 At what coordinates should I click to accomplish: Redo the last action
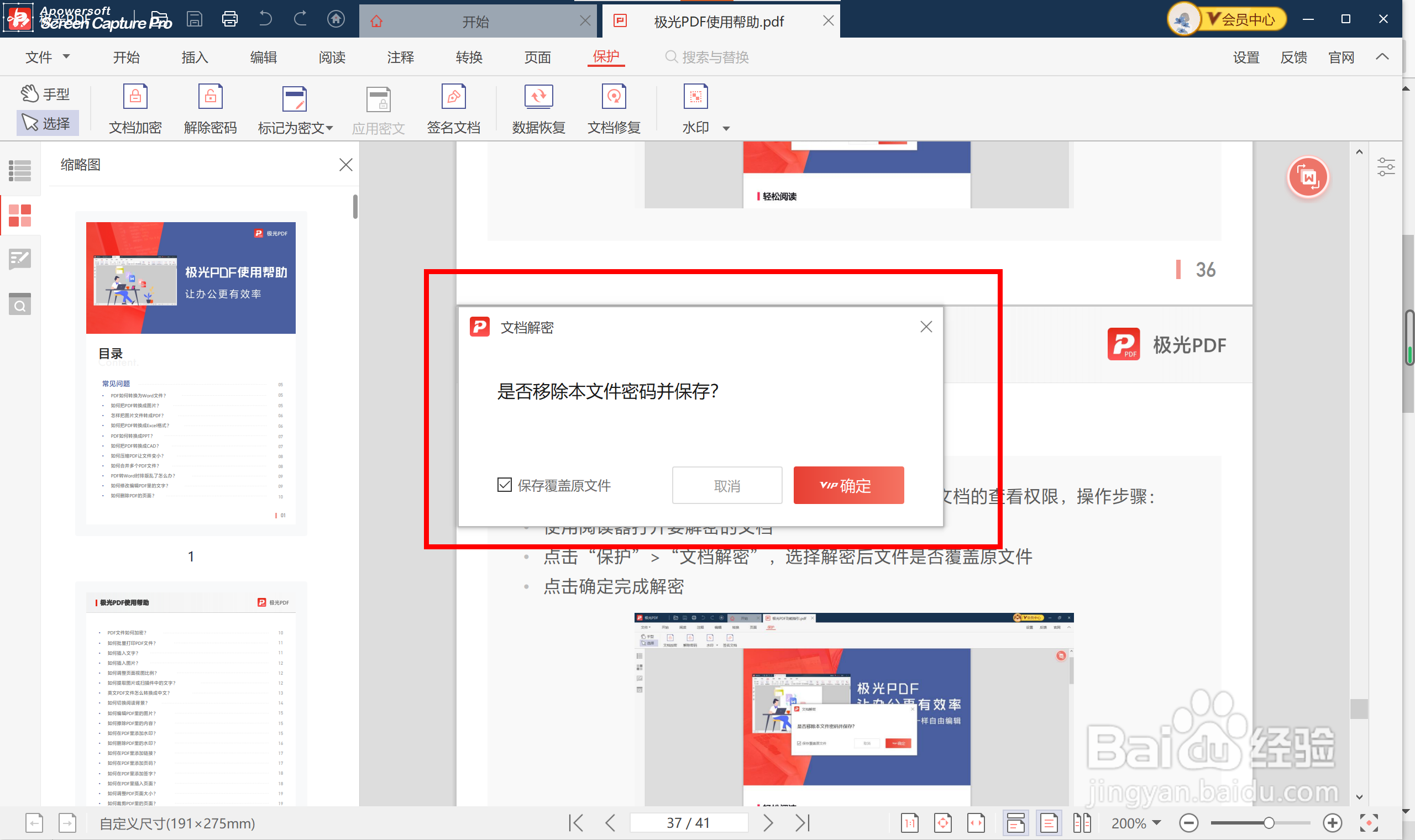coord(301,19)
